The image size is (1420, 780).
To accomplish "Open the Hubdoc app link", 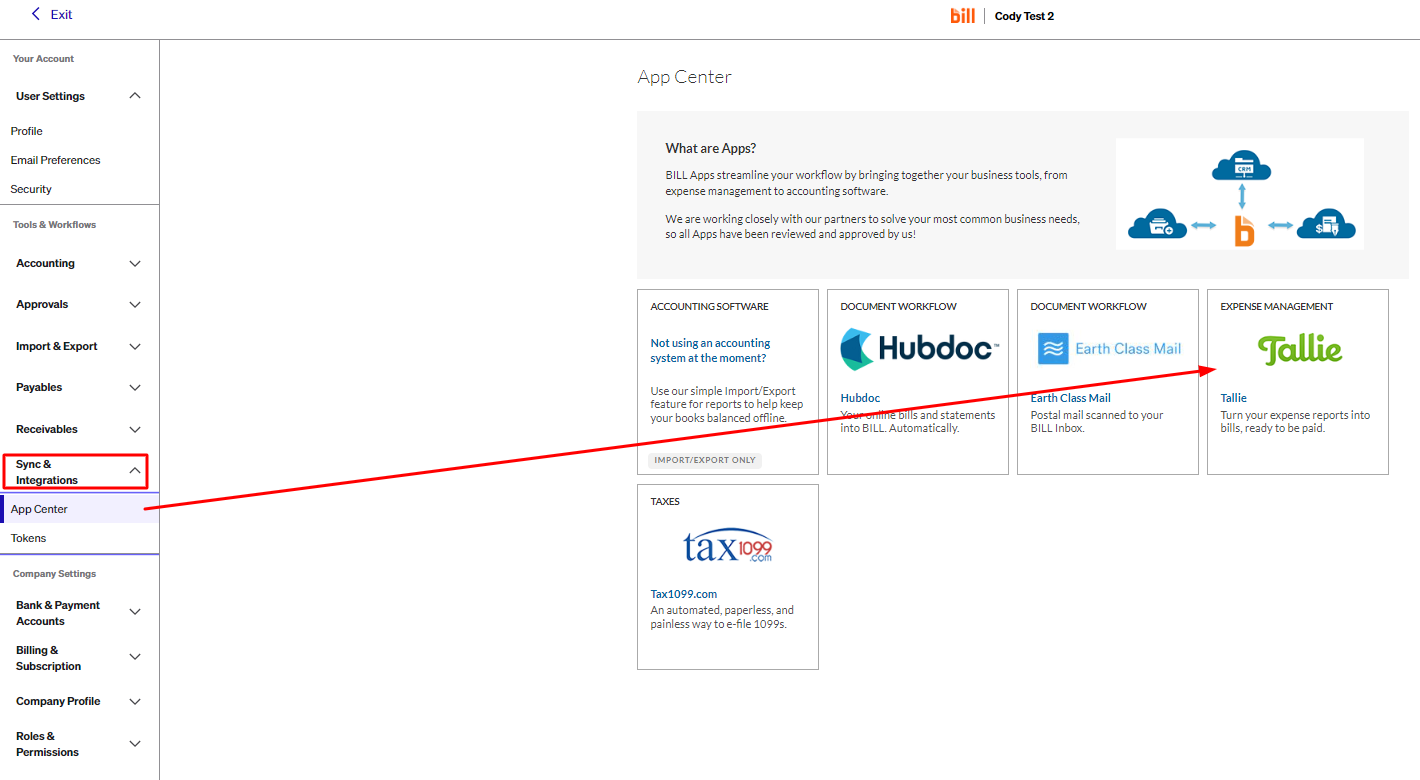I will pyautogui.click(x=860, y=398).
